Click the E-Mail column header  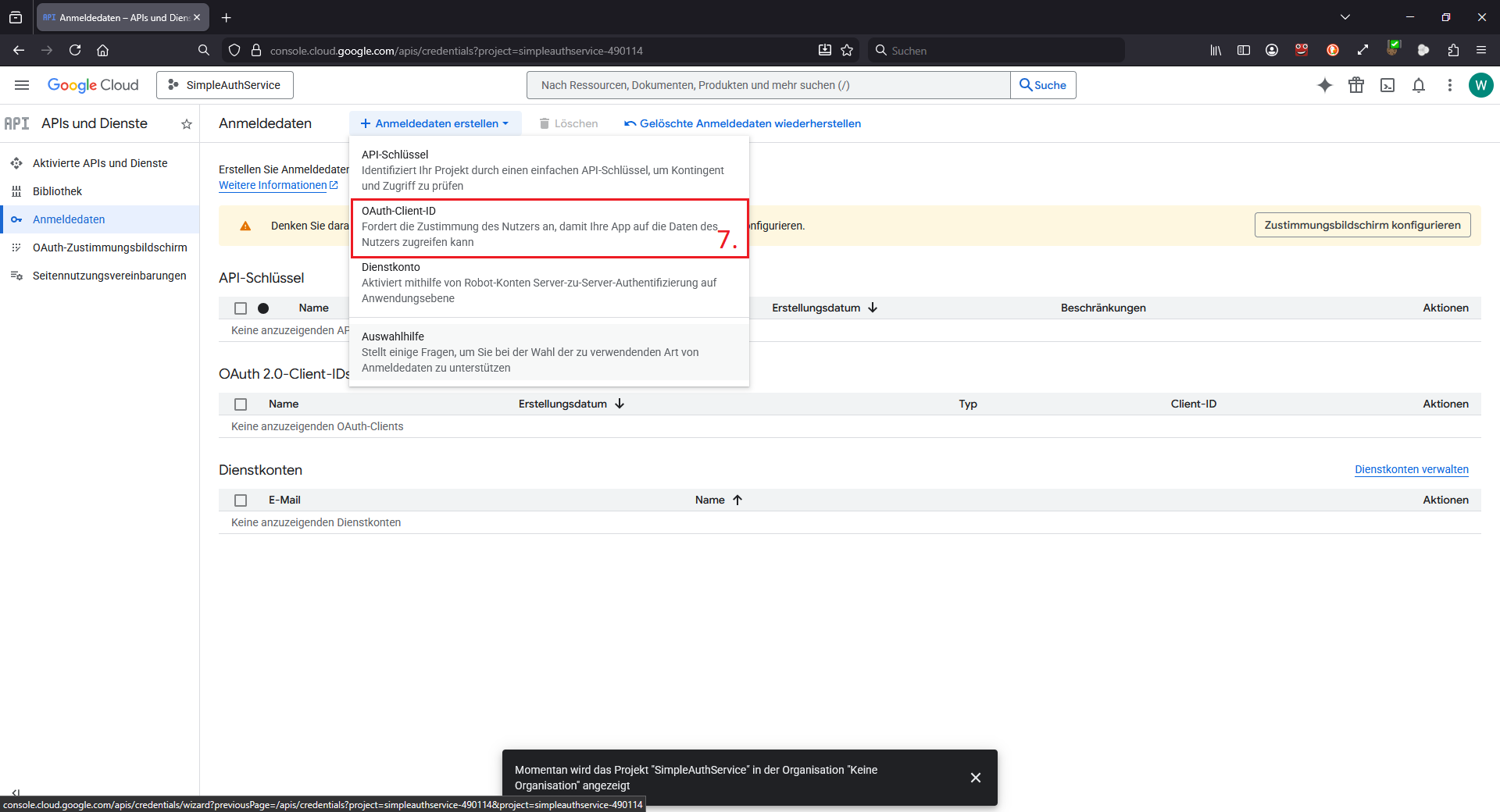pos(284,500)
